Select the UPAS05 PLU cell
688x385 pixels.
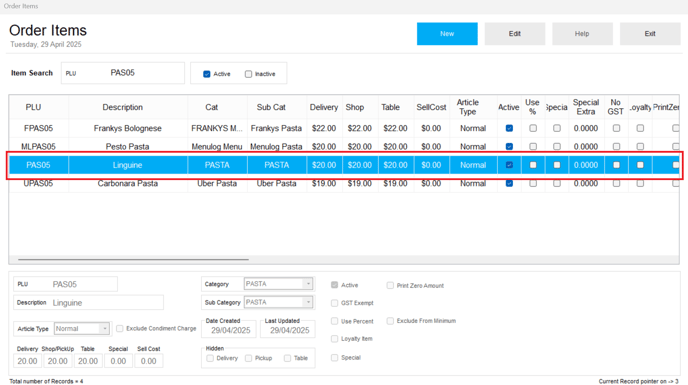tap(39, 184)
